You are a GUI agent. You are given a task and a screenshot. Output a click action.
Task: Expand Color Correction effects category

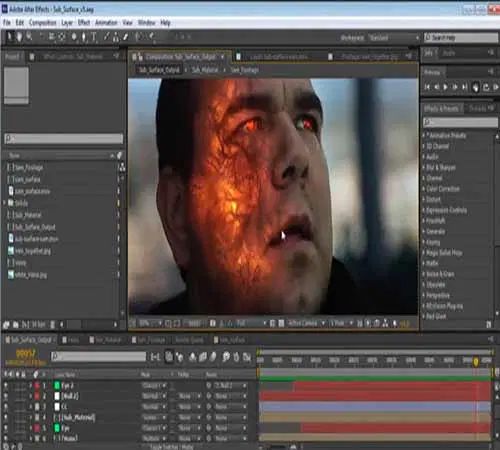pos(425,189)
